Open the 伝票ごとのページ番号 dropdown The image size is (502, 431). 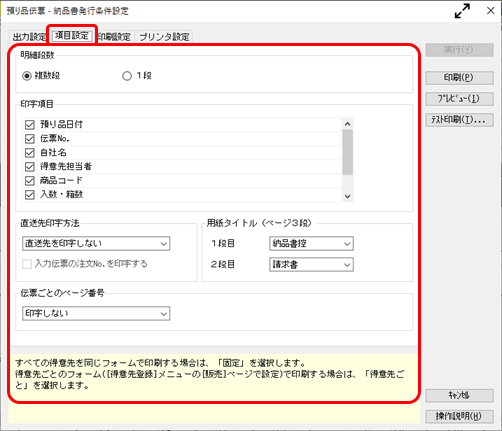pyautogui.click(x=96, y=314)
